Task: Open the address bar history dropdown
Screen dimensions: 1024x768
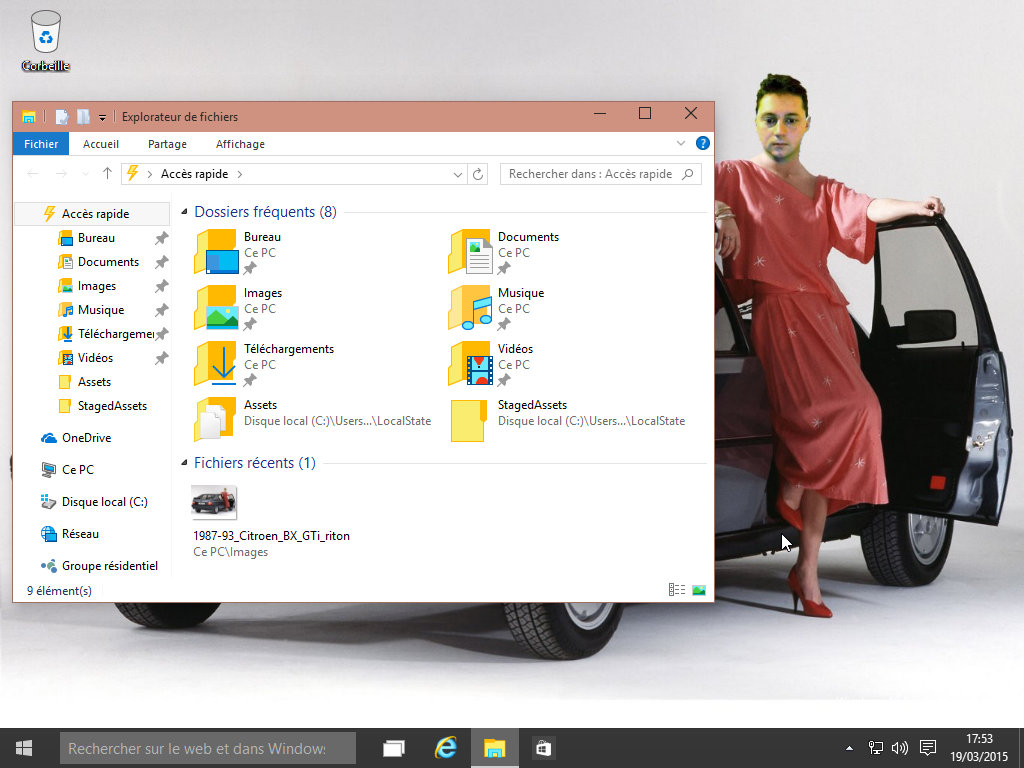Action: (x=458, y=174)
